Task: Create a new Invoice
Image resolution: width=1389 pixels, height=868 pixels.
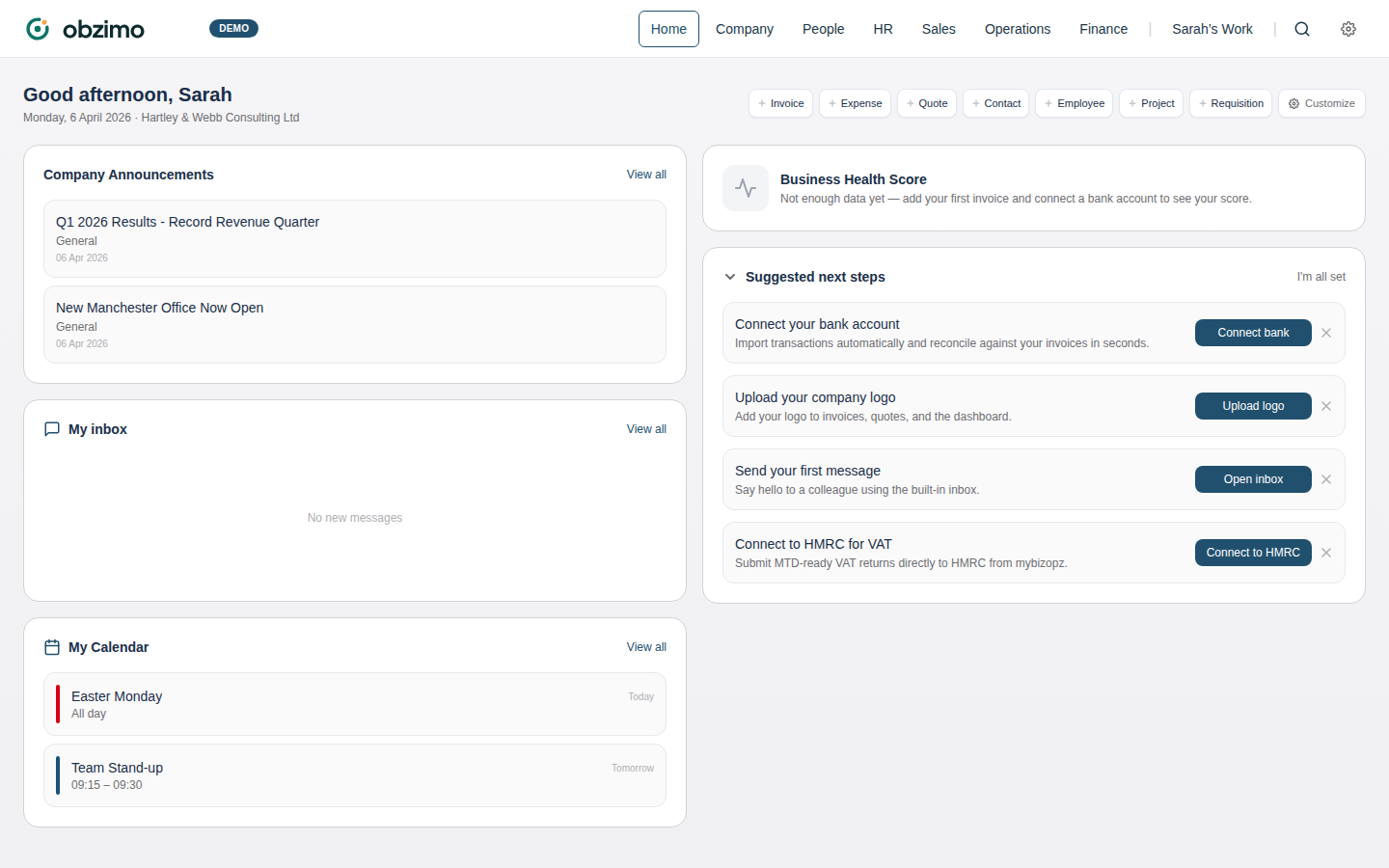Action: pyautogui.click(x=781, y=103)
